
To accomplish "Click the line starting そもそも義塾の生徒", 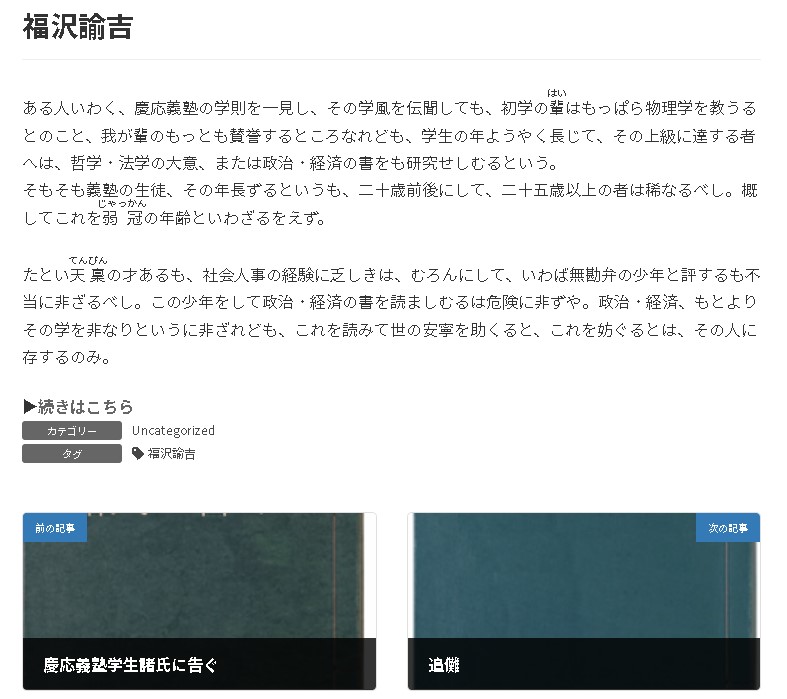I will tap(390, 191).
